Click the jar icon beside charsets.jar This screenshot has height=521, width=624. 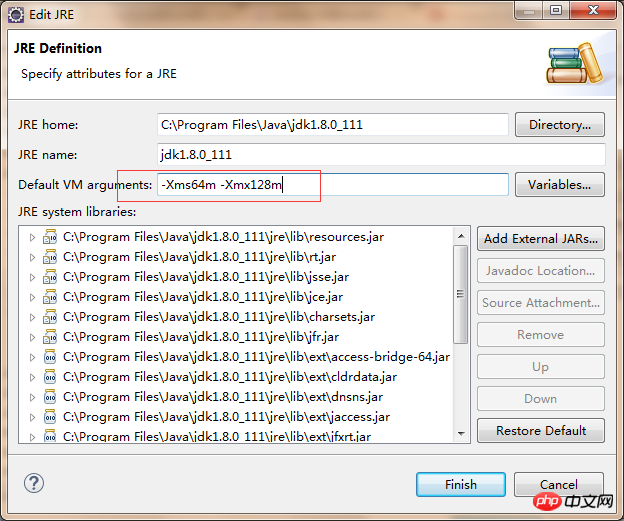(x=50, y=317)
